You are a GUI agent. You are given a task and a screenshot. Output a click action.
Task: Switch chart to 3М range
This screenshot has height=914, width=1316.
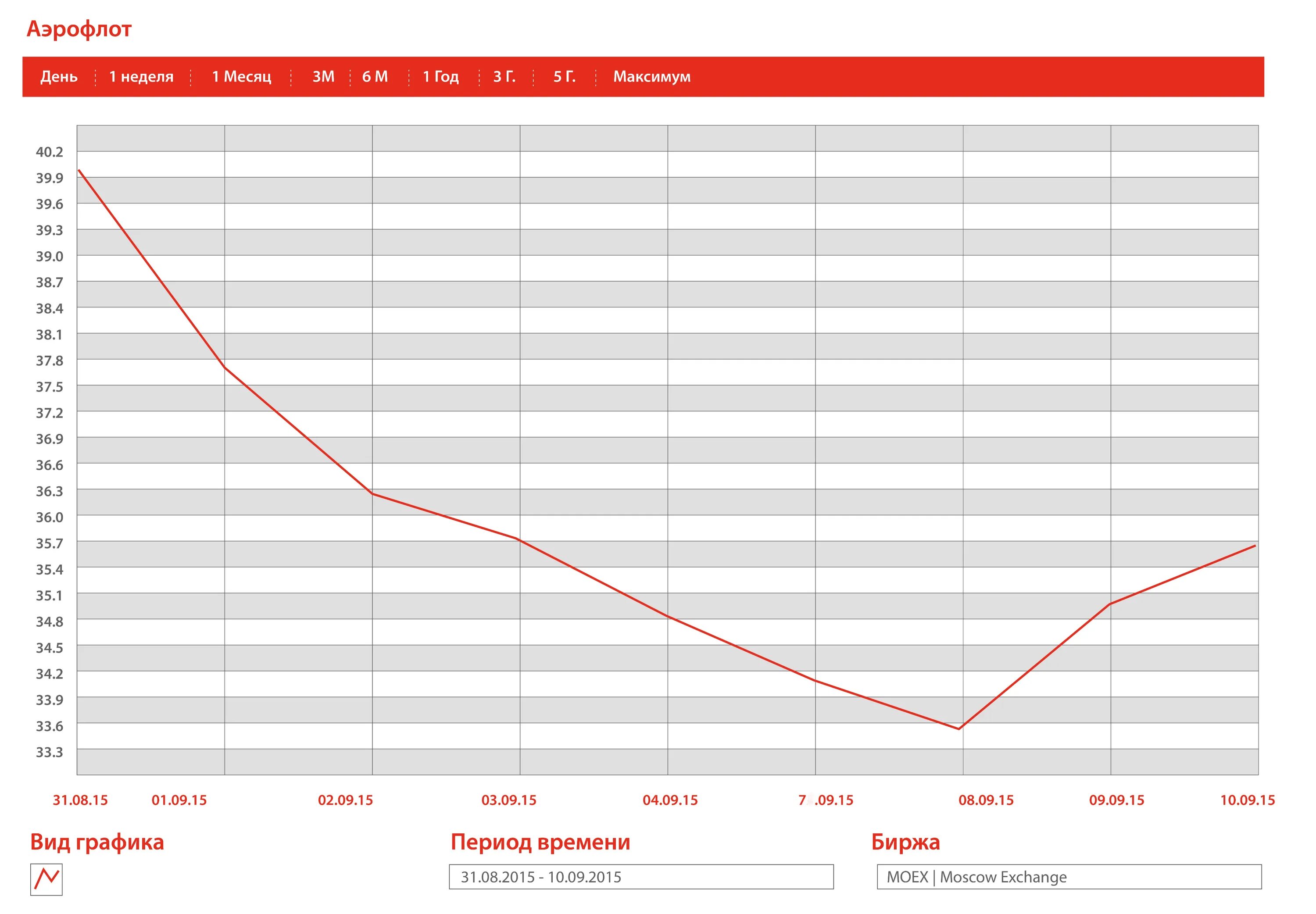323,77
